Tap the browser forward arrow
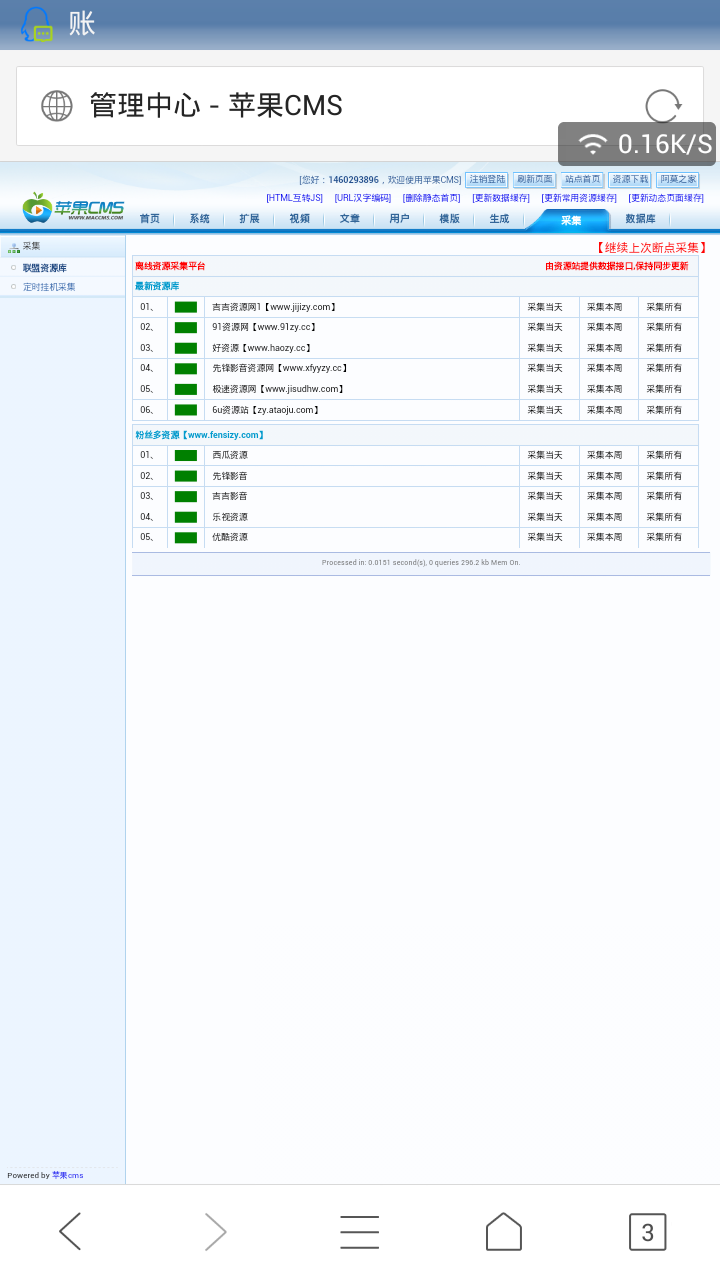The height and width of the screenshot is (1280, 720). (215, 1231)
